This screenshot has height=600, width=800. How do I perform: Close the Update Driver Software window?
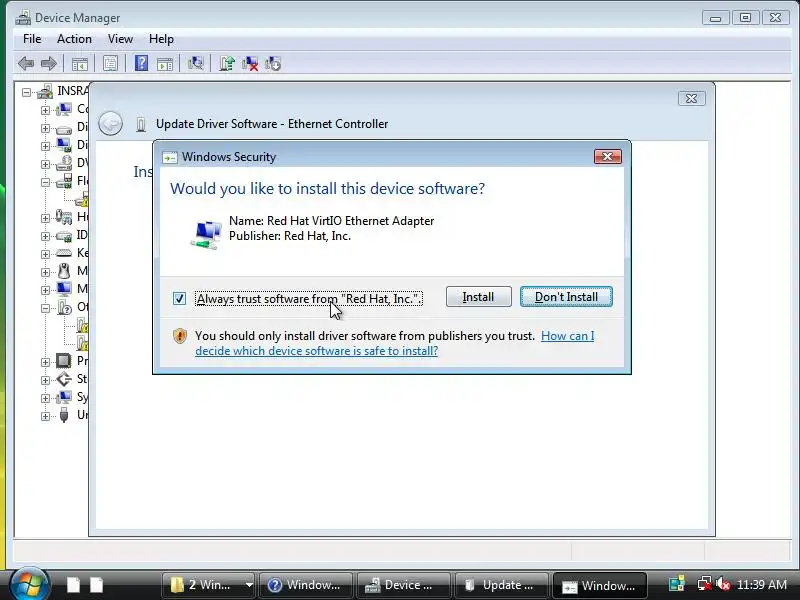[692, 98]
